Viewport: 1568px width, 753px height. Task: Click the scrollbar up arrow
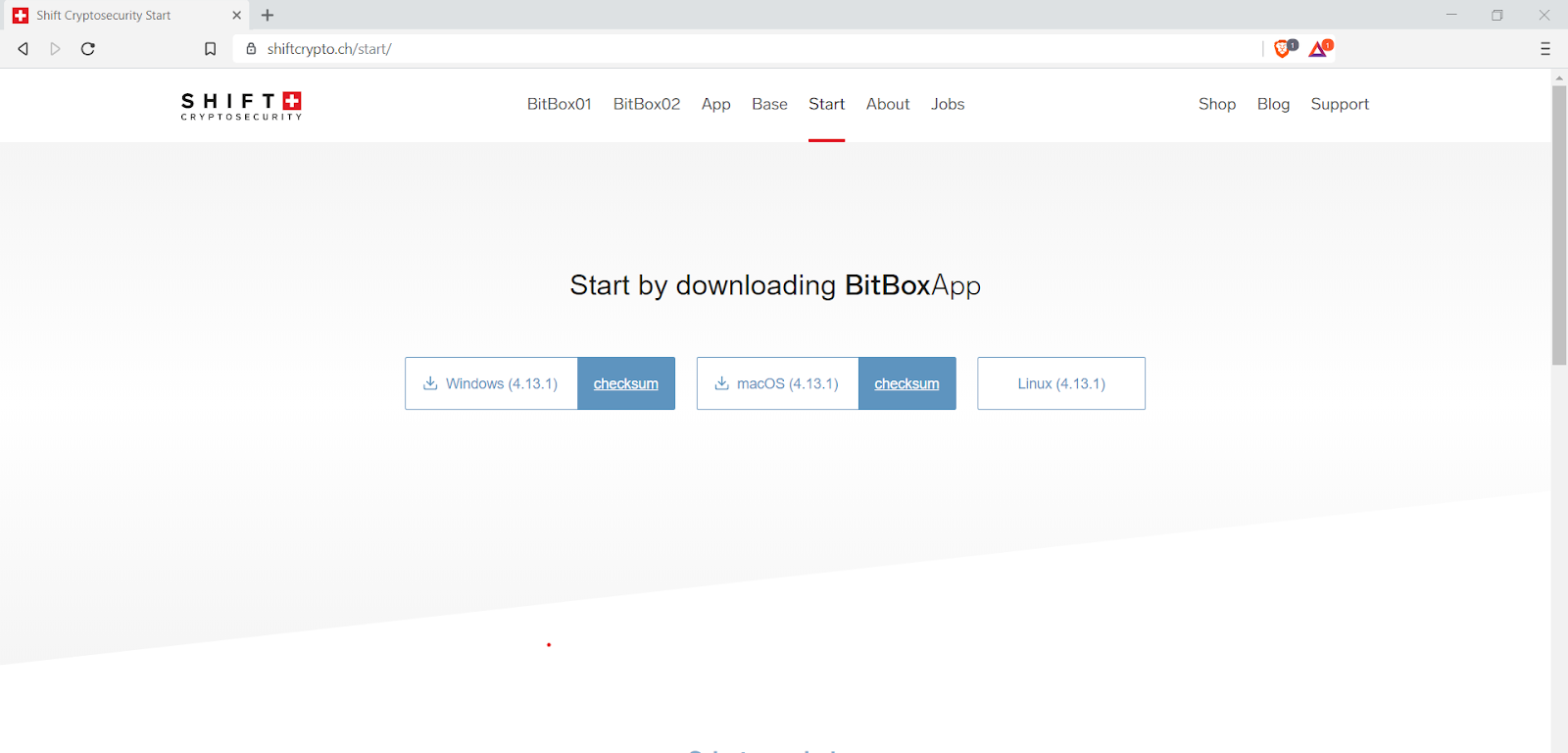[1559, 77]
